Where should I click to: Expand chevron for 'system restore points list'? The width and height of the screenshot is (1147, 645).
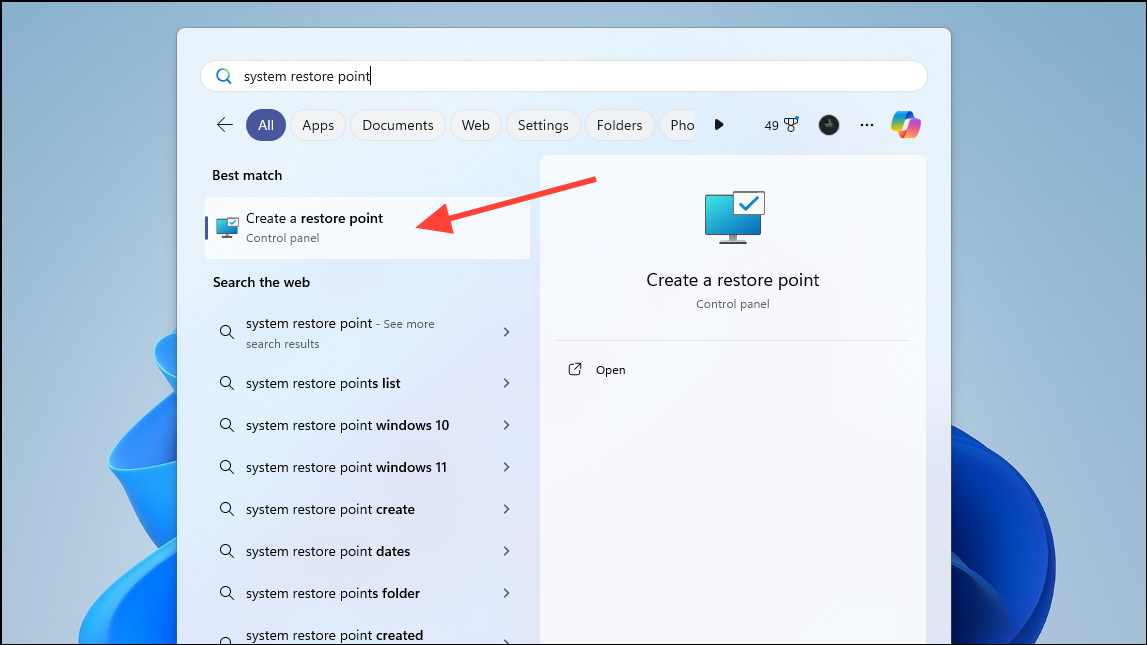click(x=506, y=383)
